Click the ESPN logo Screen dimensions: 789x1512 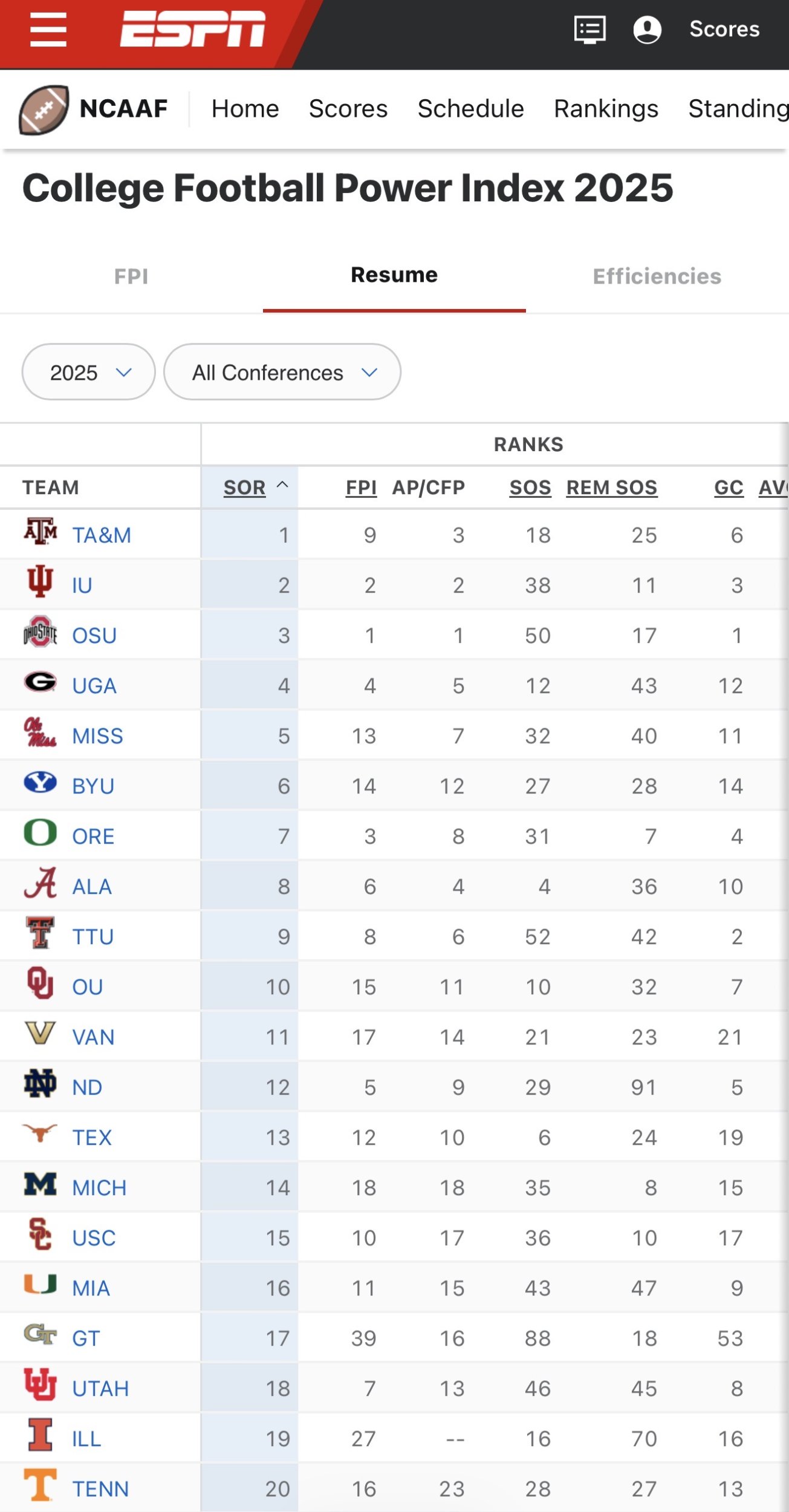(x=193, y=28)
